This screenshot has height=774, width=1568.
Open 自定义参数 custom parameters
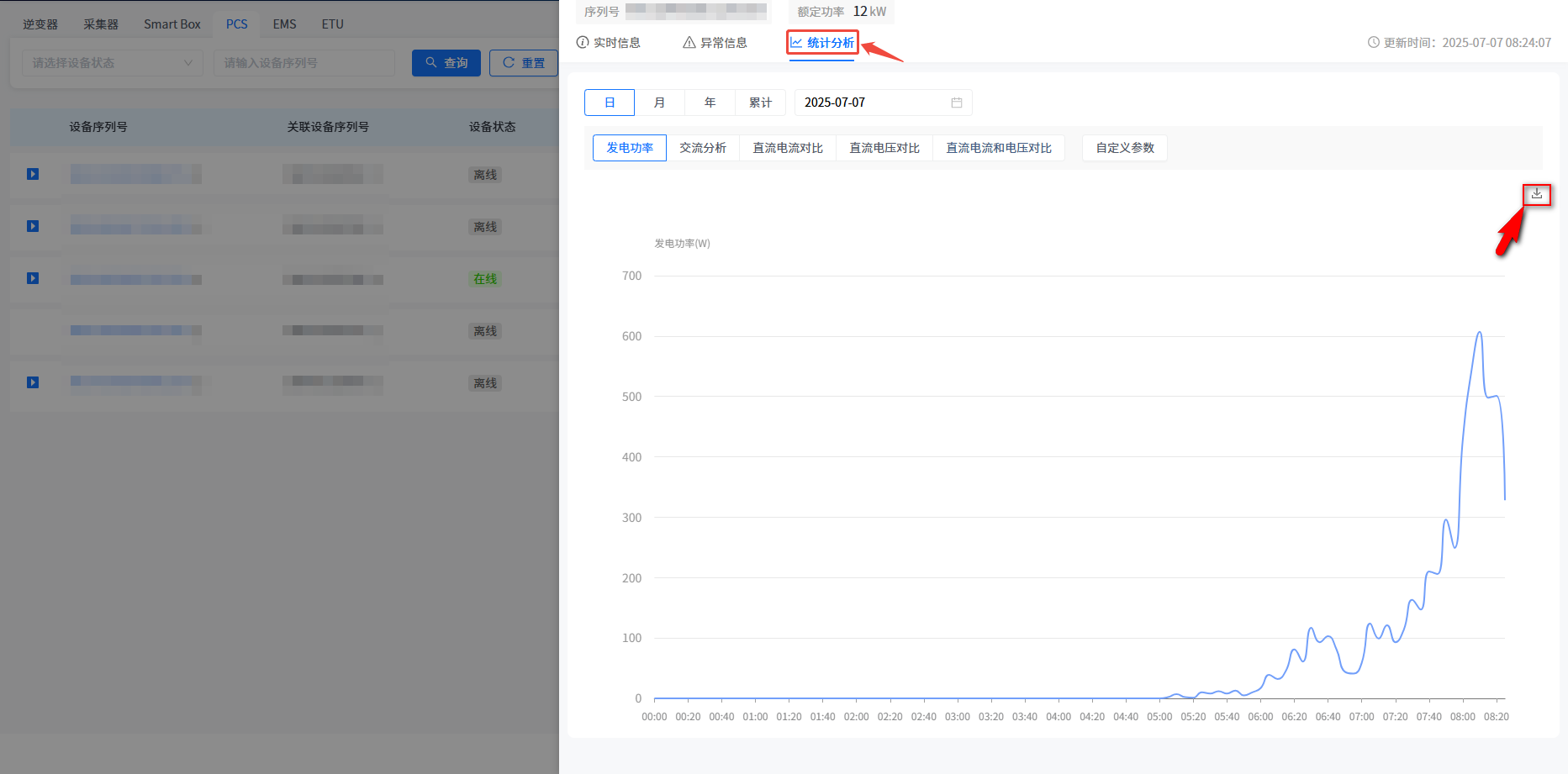click(1124, 148)
